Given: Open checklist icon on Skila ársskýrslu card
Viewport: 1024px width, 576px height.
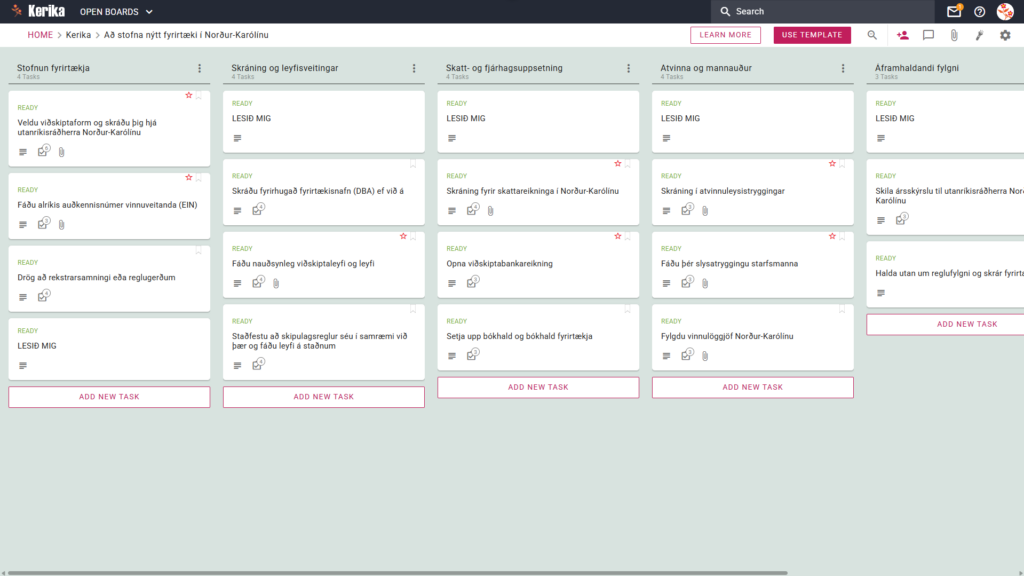Looking at the screenshot, I should click(x=901, y=219).
